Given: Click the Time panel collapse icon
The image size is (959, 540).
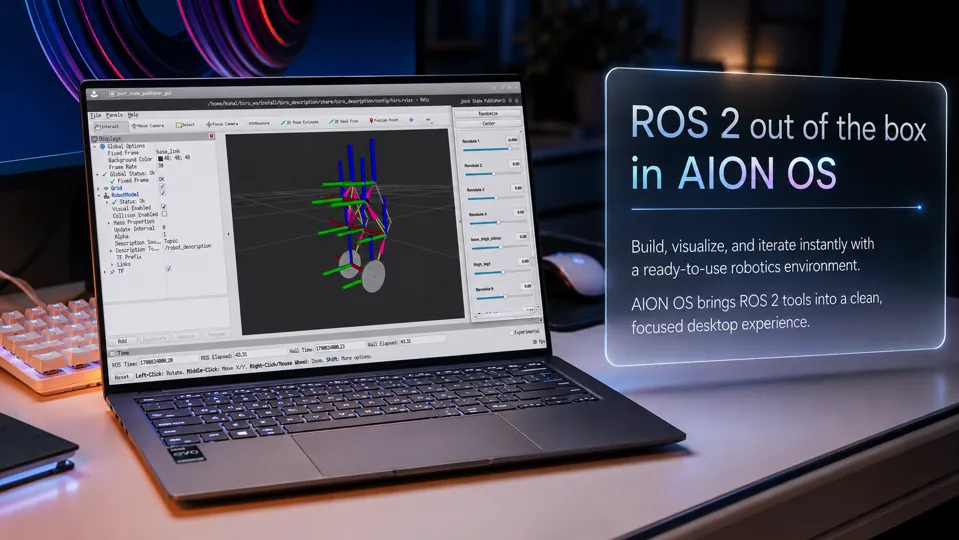Looking at the screenshot, I should click(112, 353).
